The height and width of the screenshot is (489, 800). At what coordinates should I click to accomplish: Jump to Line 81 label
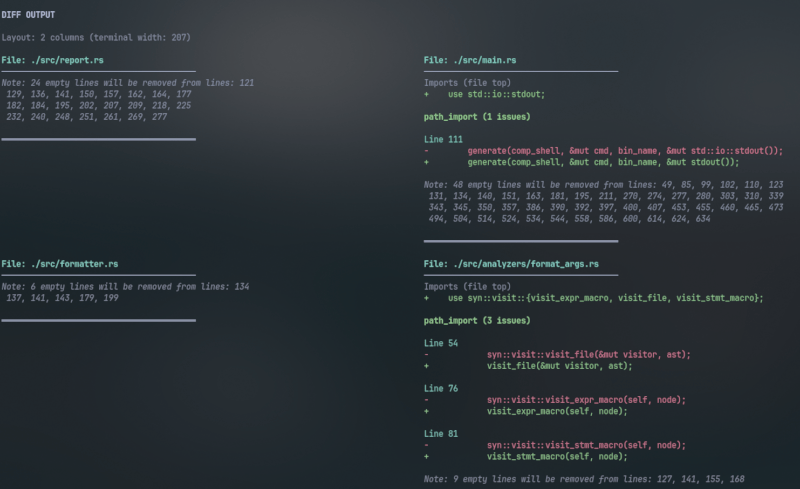click(441, 434)
